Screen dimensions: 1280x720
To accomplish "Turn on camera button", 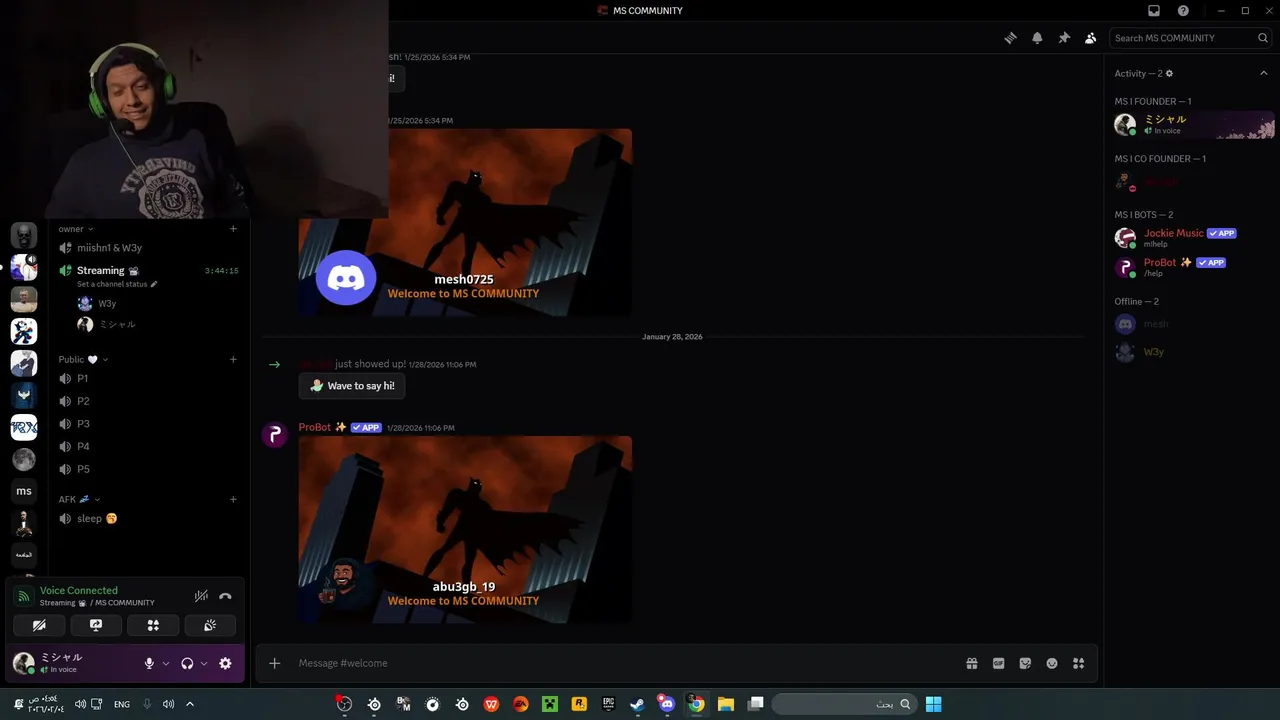I will [x=39, y=625].
